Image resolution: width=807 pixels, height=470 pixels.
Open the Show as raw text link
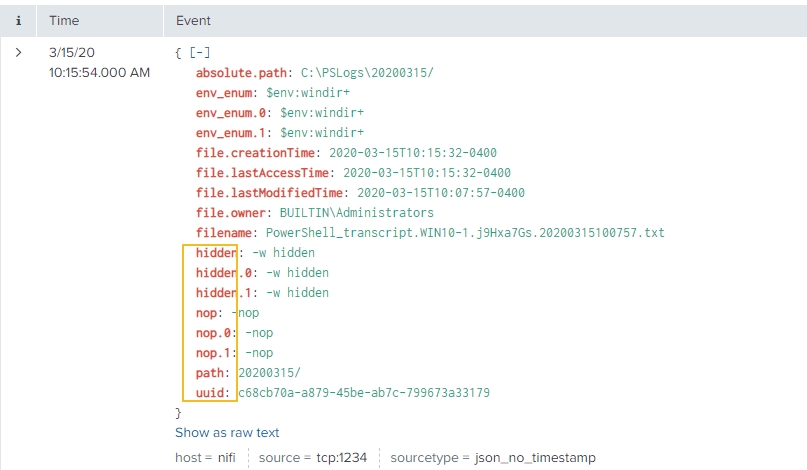click(227, 433)
